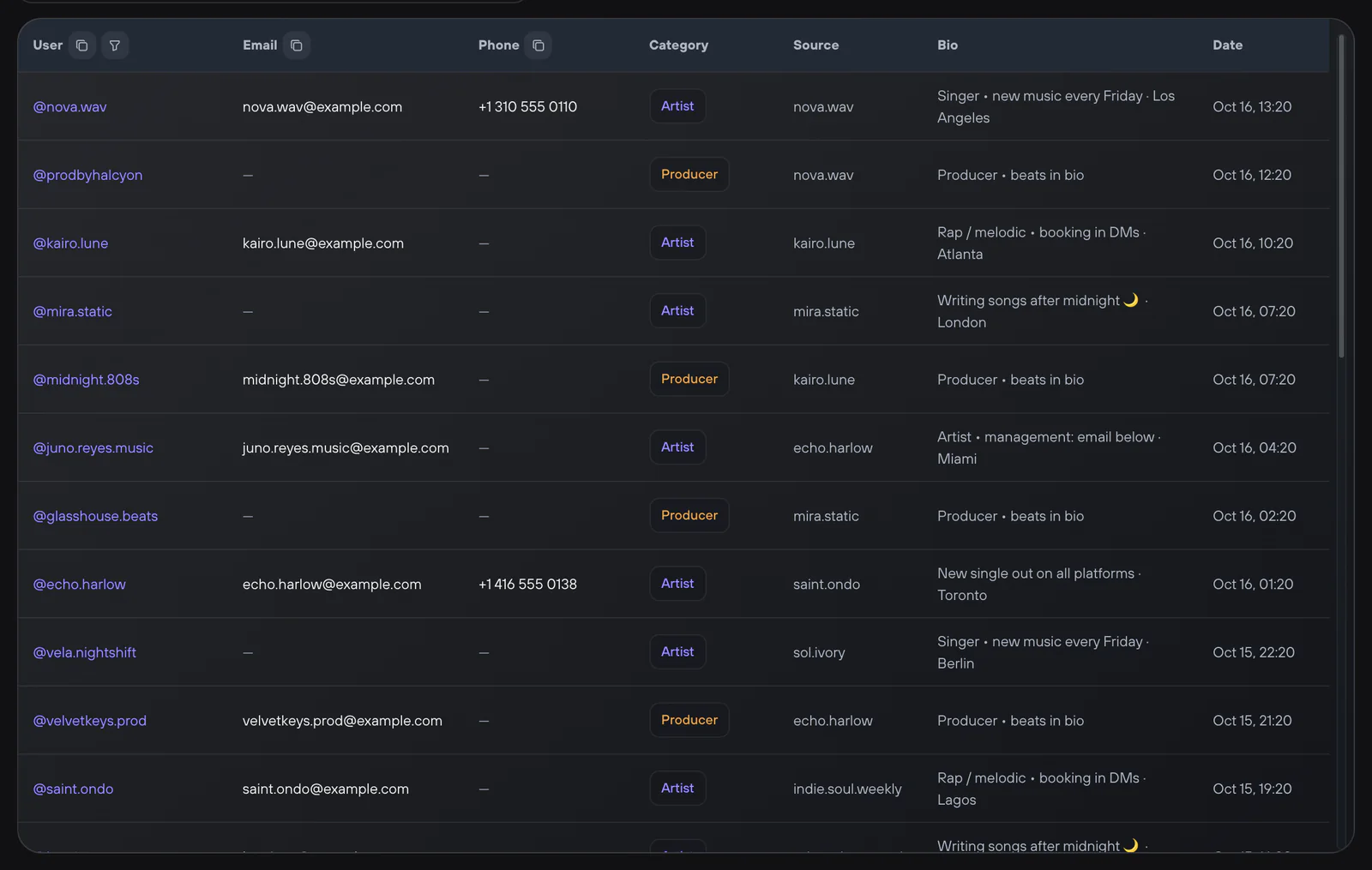
Task: Click the table's vertical scrollbar thumb
Action: (1342, 195)
